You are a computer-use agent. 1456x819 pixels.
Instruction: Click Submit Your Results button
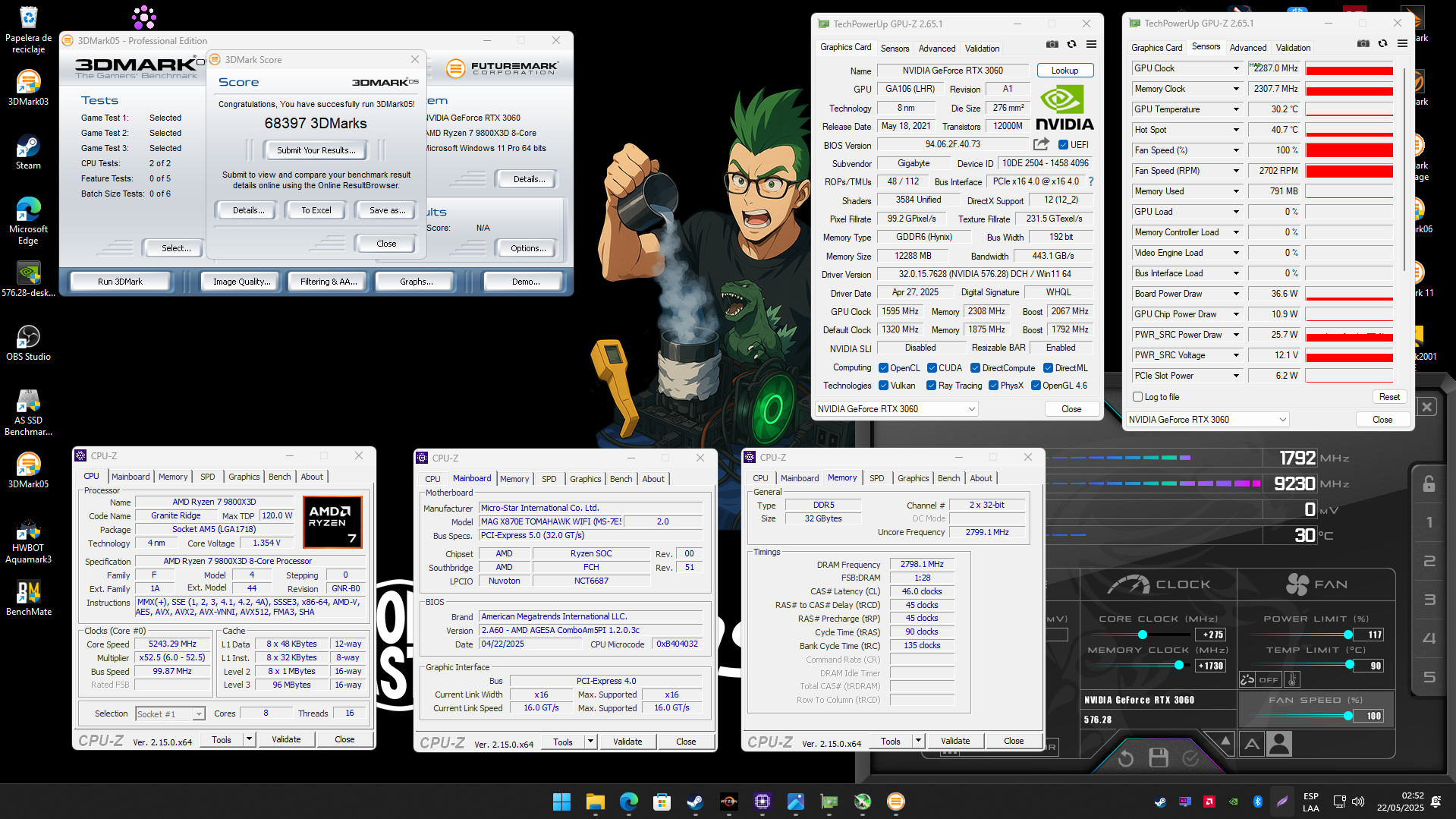[316, 150]
